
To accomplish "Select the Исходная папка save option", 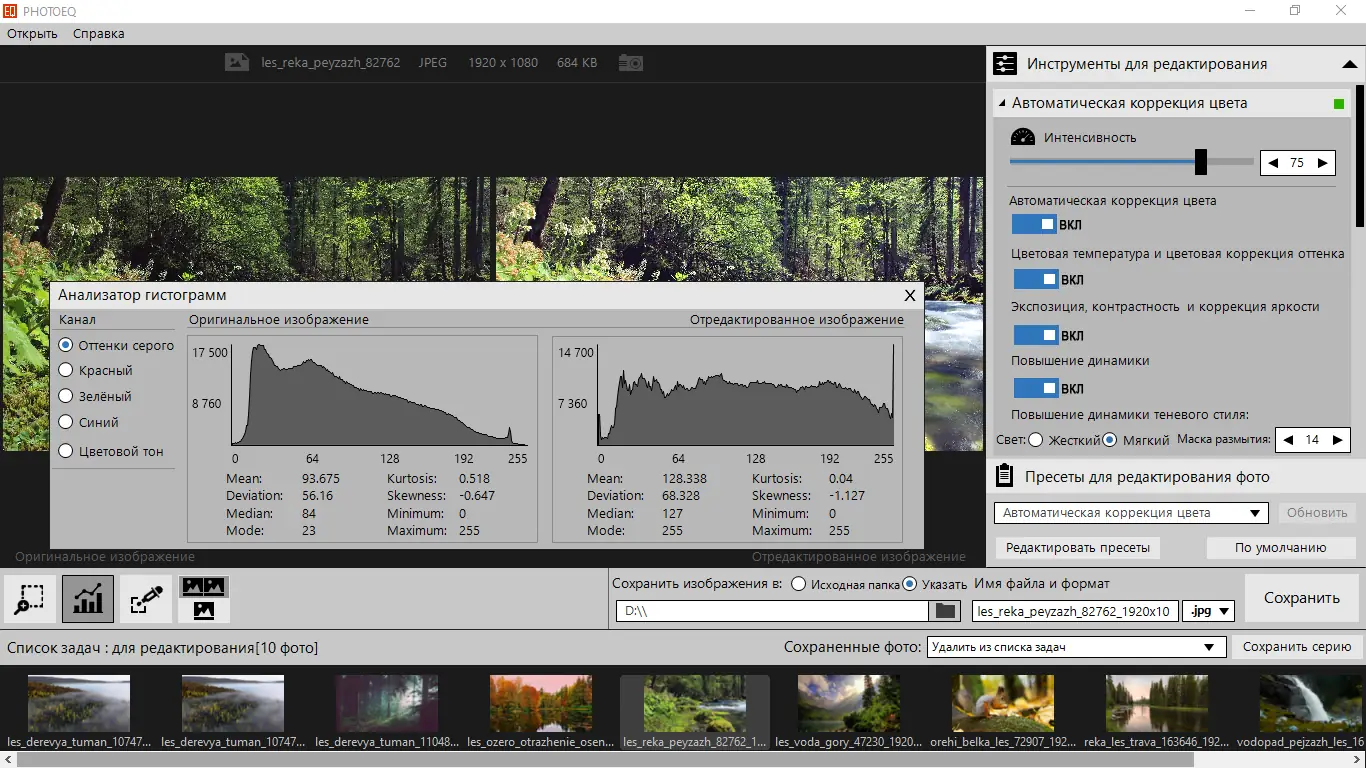I will click(x=799, y=584).
